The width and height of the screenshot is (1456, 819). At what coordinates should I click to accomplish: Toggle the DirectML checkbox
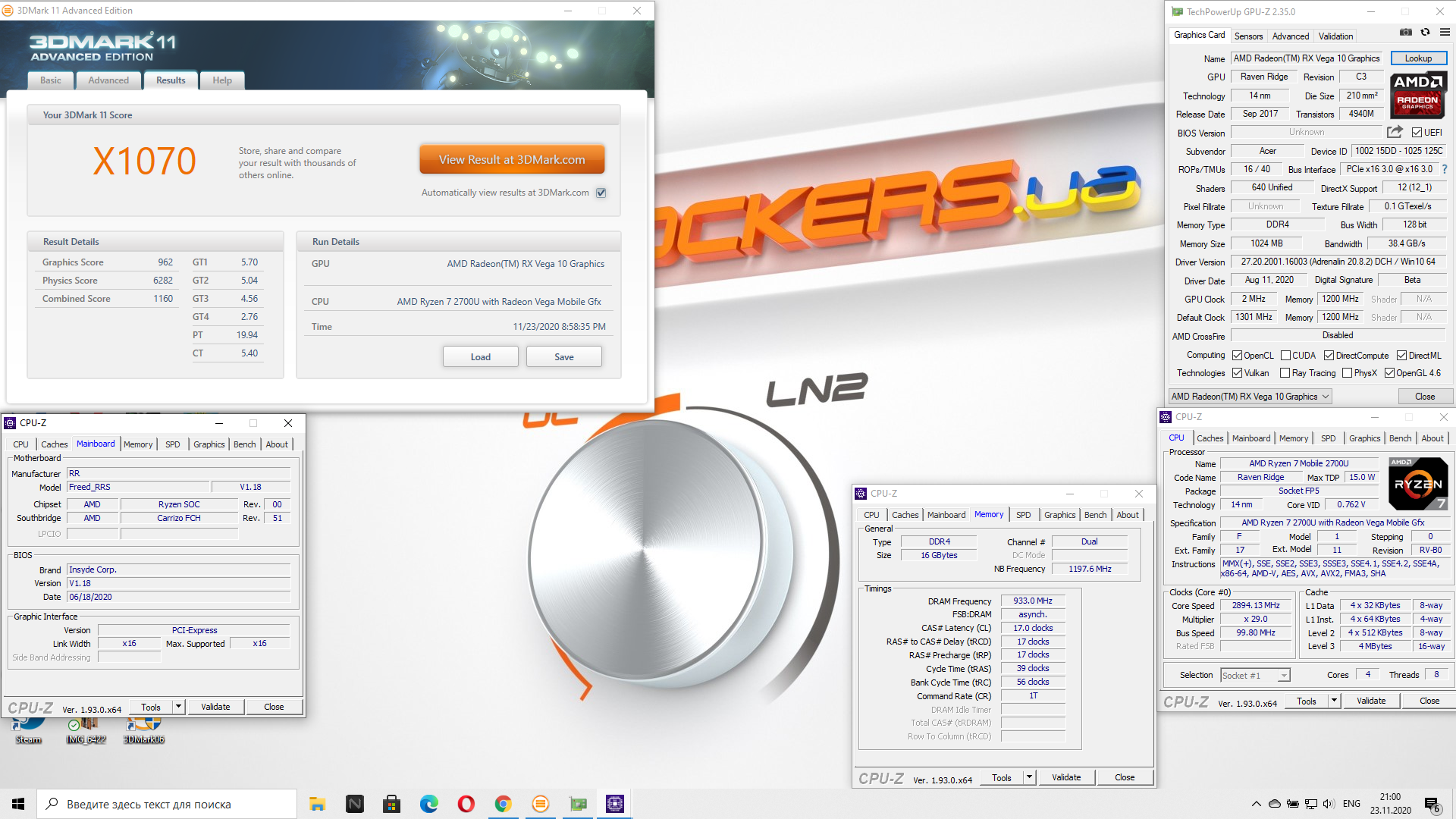pyautogui.click(x=1401, y=356)
